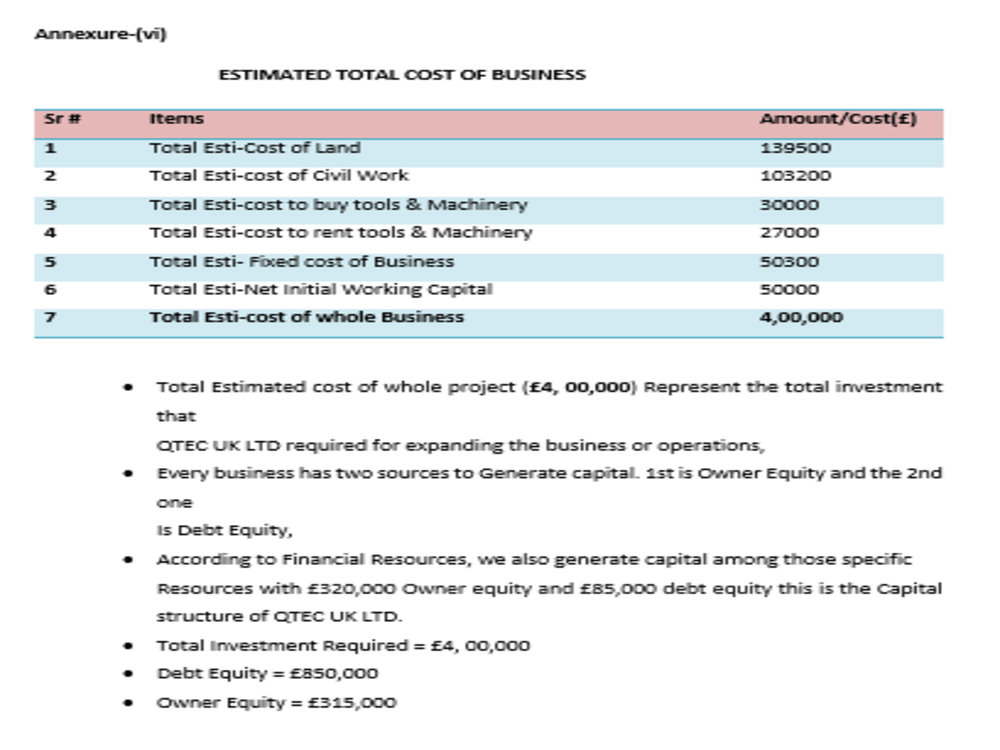Select cell 'Total Esti-cost of Civil Work'
This screenshot has width=1000, height=750.
point(279,175)
